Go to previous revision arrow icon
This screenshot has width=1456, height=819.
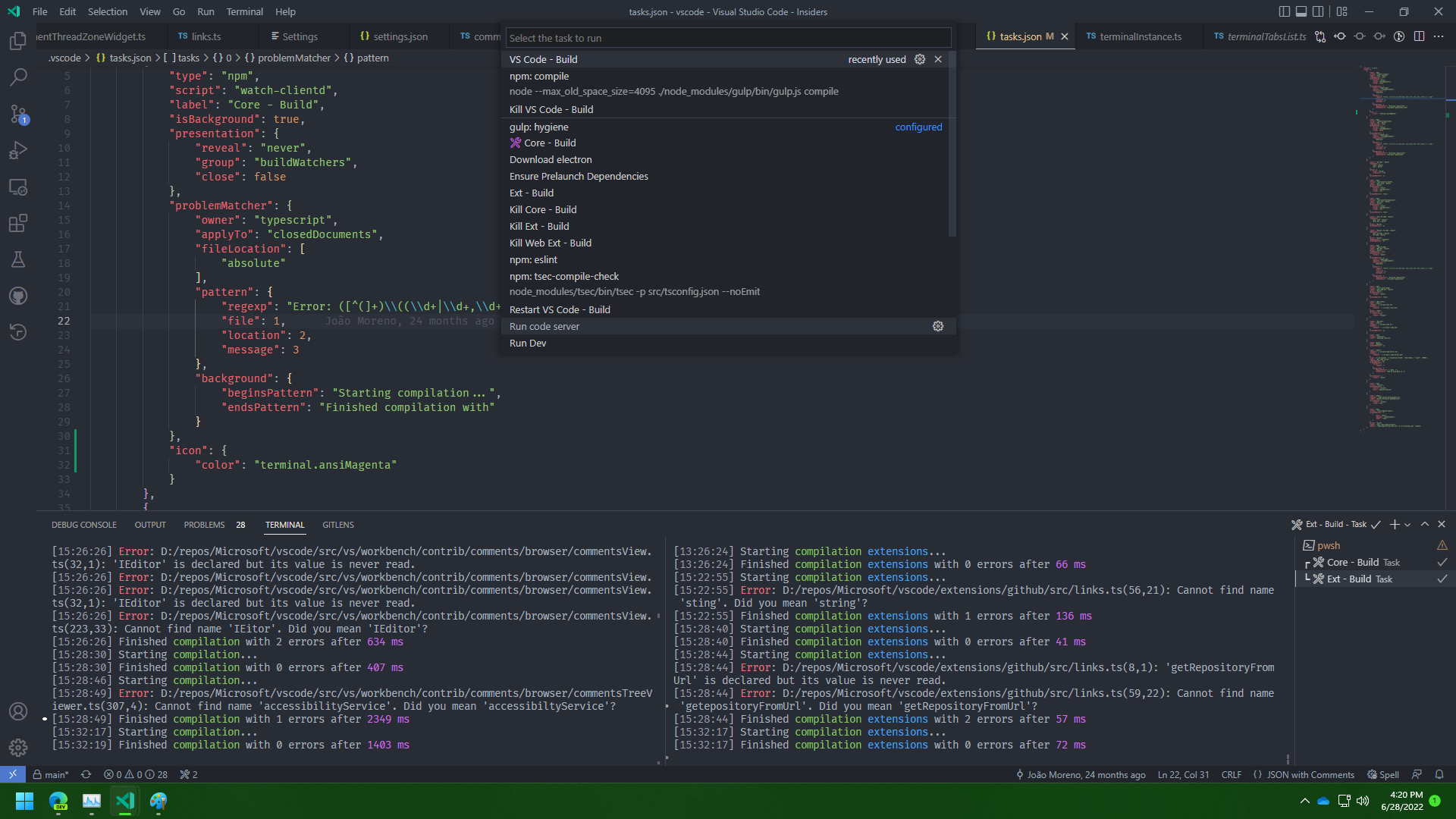1340,36
